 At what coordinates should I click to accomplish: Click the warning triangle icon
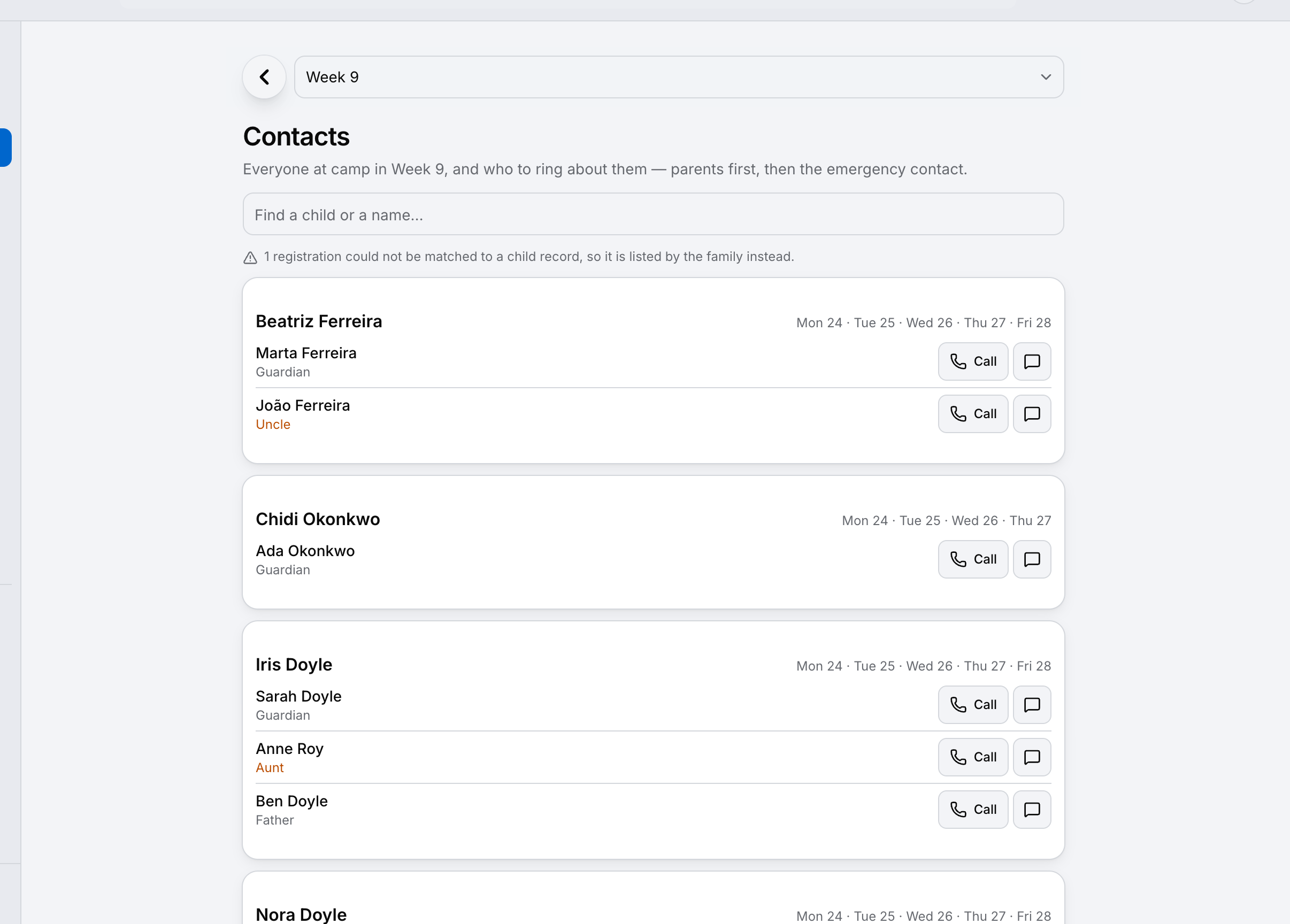[x=250, y=258]
